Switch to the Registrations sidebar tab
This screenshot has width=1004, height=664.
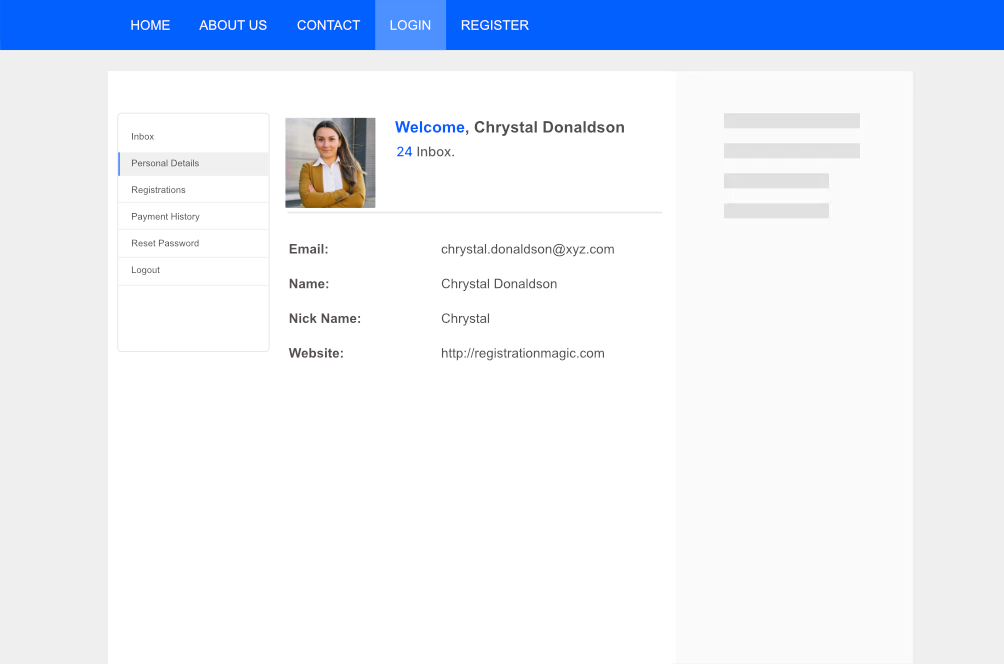(158, 190)
